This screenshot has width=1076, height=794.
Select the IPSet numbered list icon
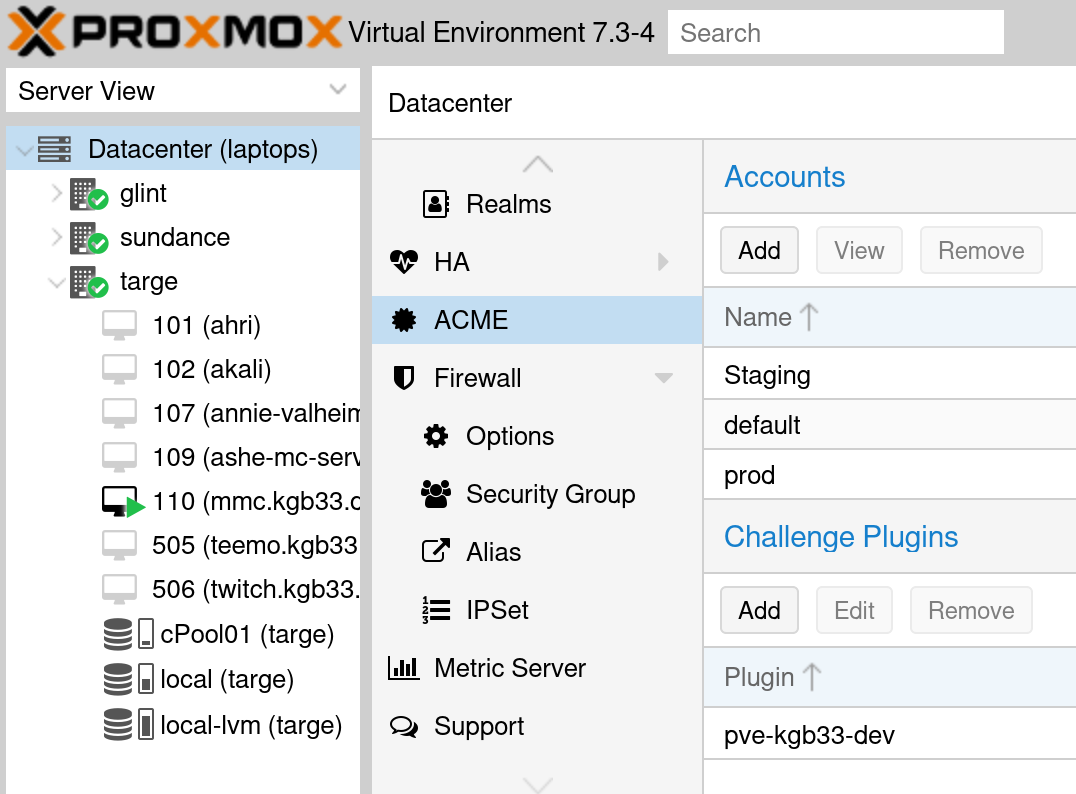[x=434, y=609]
